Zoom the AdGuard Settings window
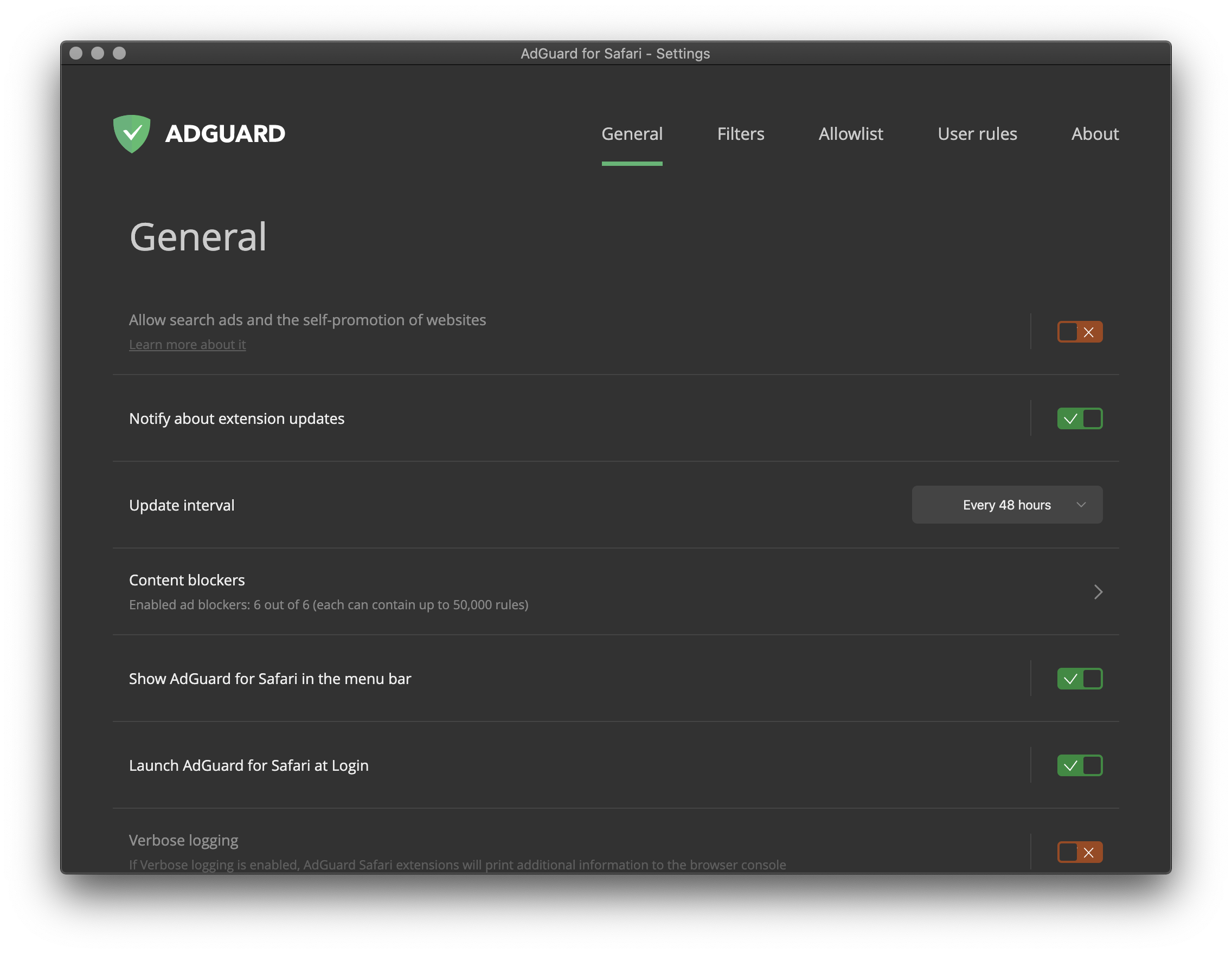The height and width of the screenshot is (954, 1232). [x=119, y=53]
